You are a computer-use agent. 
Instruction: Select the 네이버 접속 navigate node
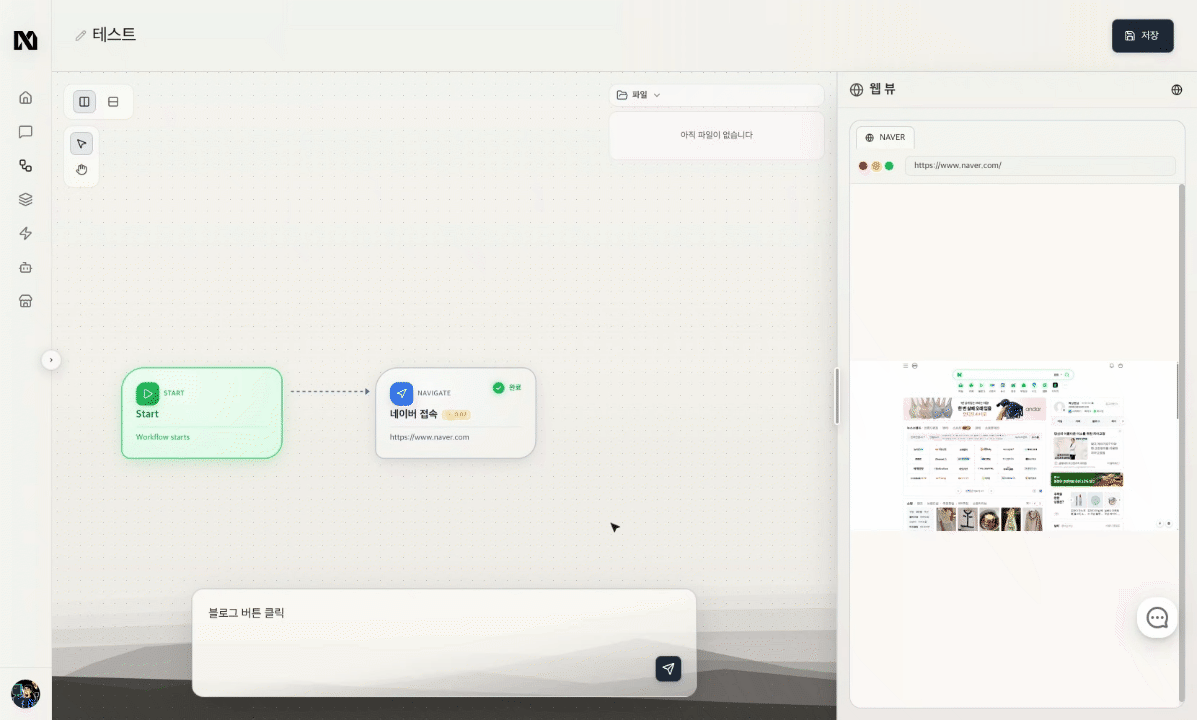(x=455, y=413)
